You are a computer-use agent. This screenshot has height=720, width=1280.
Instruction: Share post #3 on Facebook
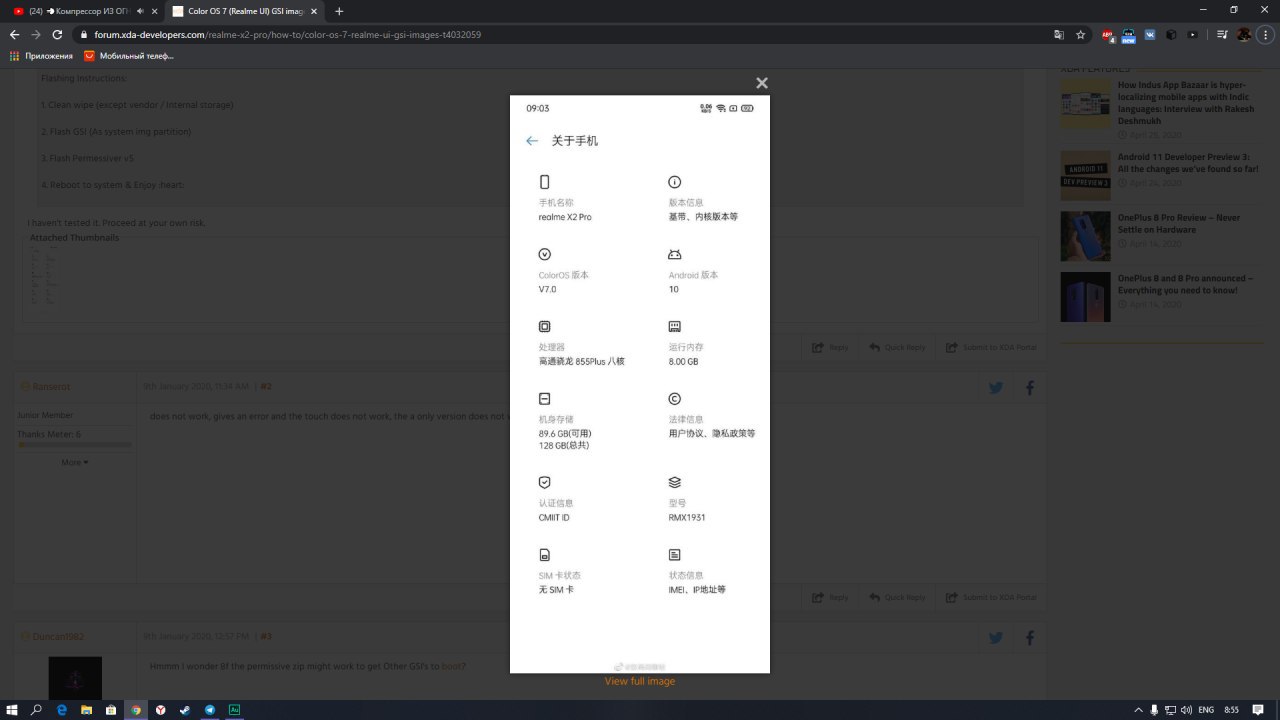1030,638
